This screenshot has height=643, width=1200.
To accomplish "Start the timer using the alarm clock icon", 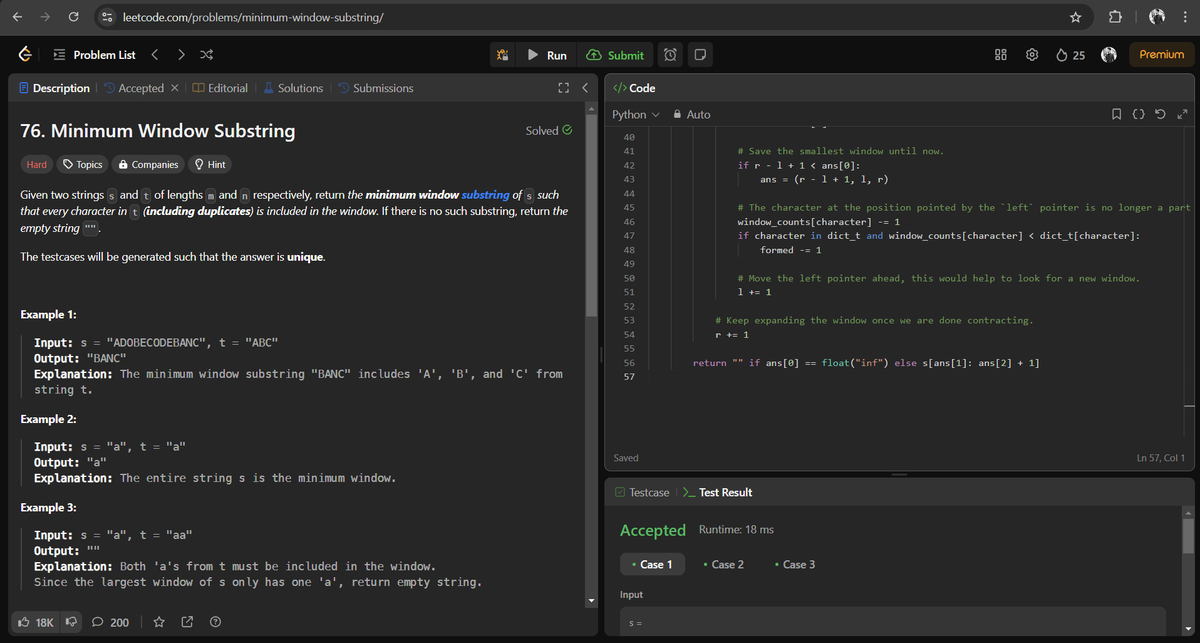I will 668,55.
